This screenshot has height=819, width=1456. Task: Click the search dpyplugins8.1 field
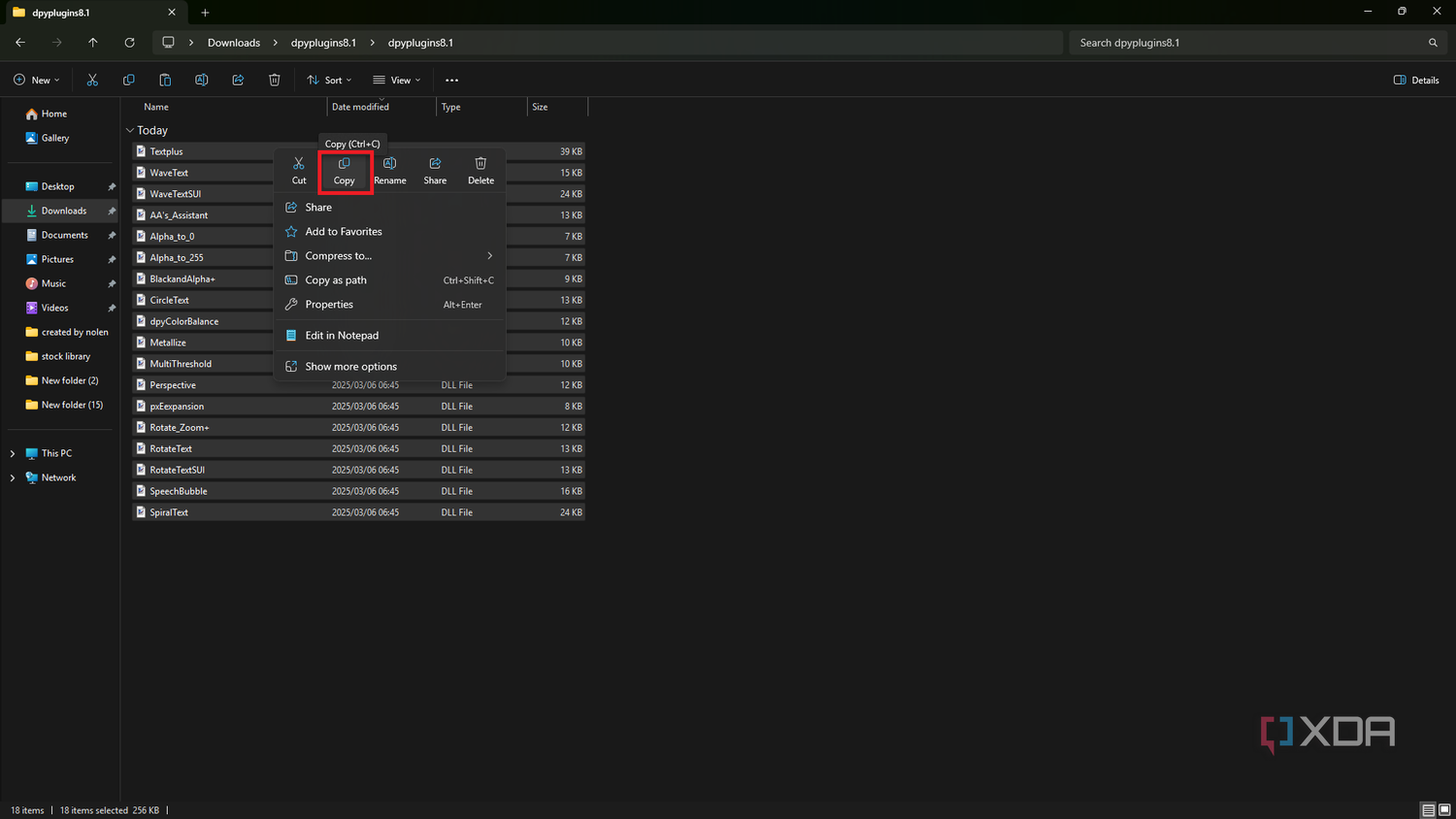click(1256, 43)
